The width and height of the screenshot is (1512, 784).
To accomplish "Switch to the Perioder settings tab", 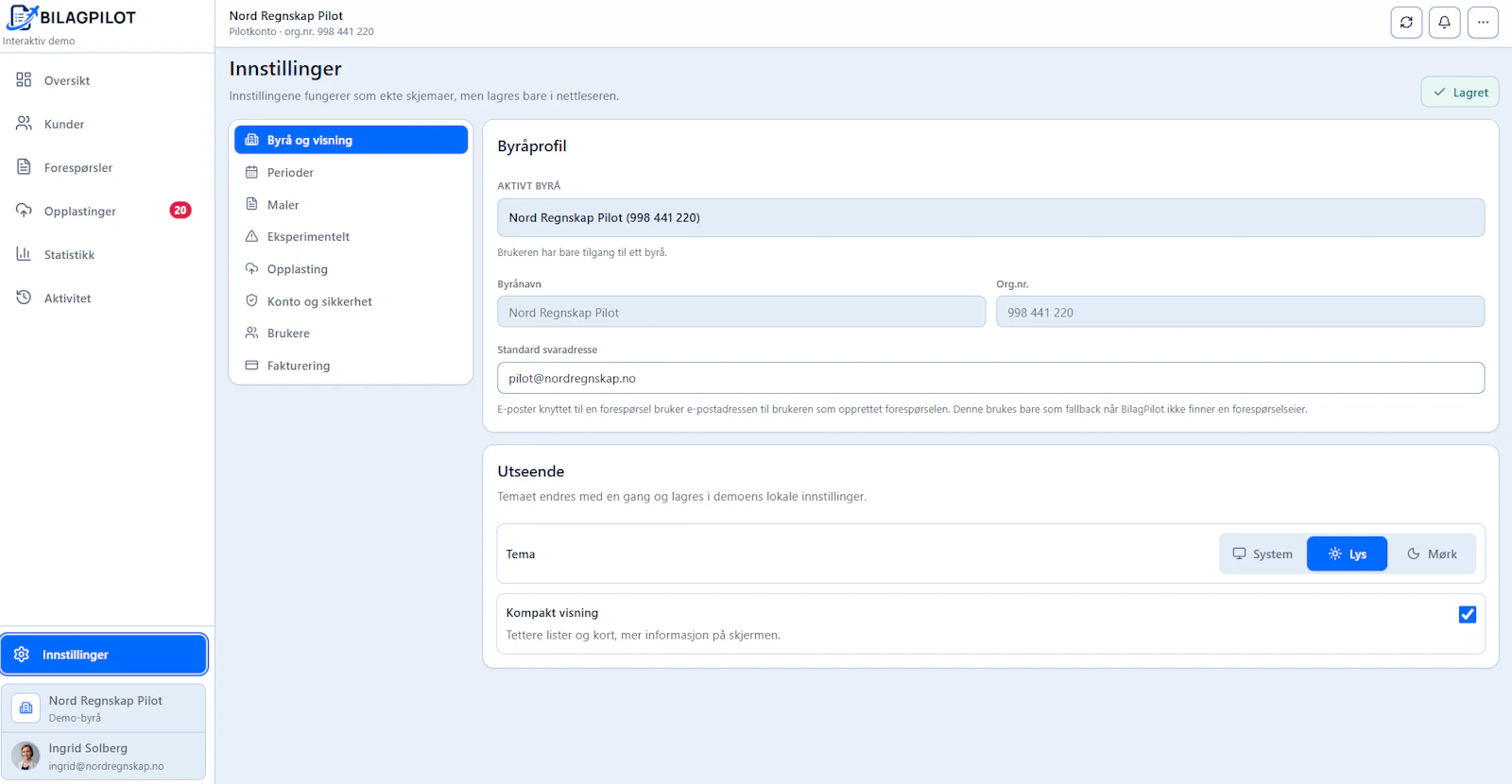I will point(351,172).
